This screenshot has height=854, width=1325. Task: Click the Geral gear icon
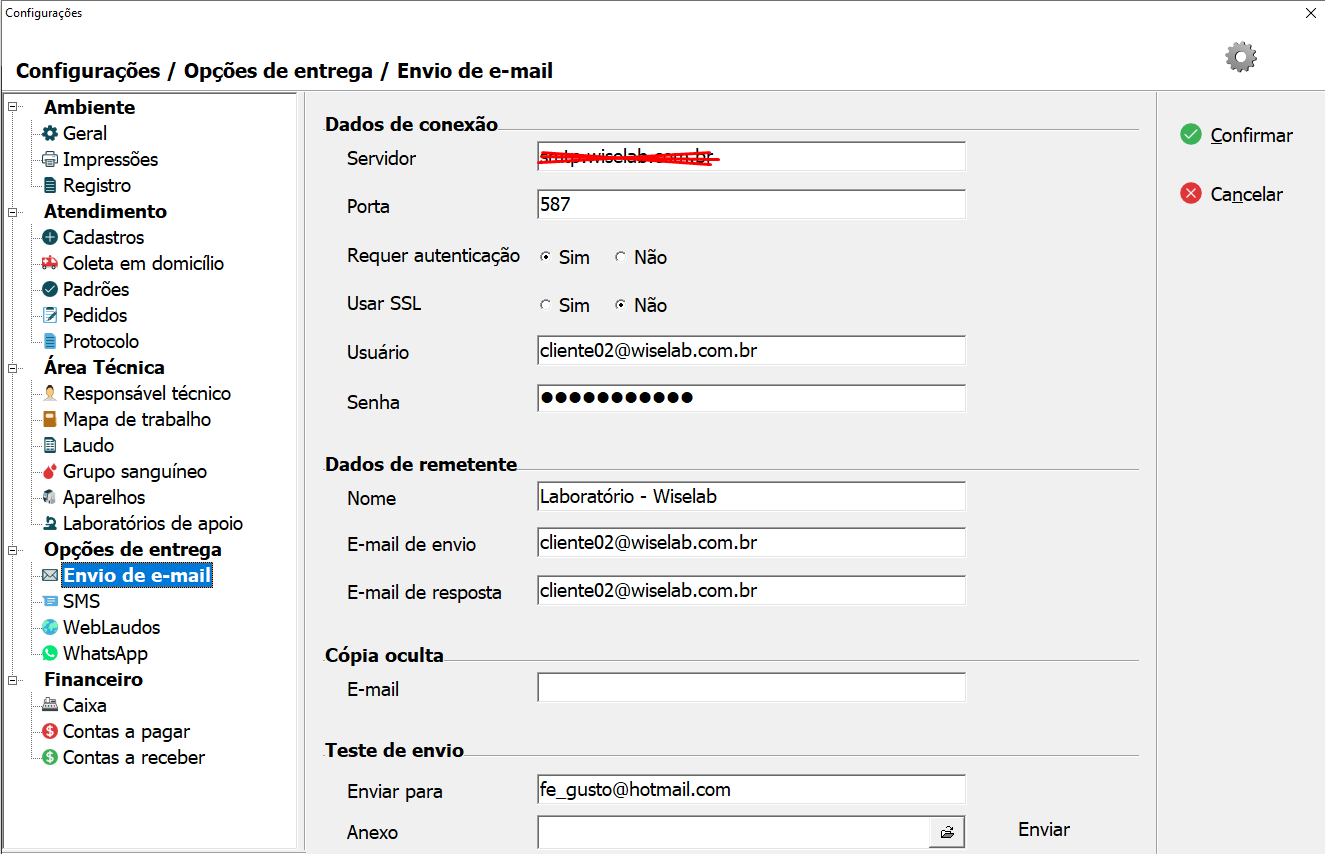click(x=50, y=133)
